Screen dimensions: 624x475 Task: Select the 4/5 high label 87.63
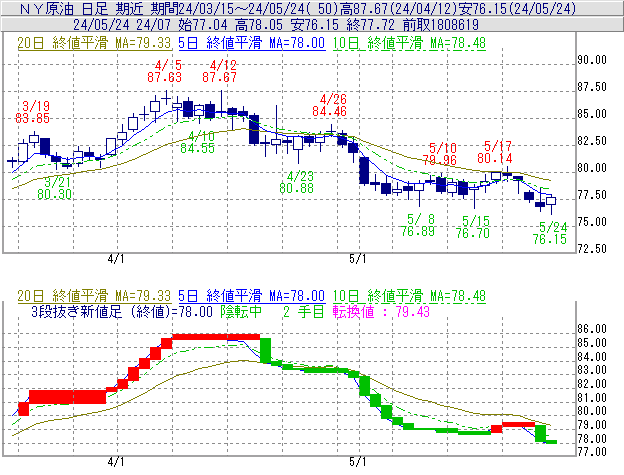point(164,71)
